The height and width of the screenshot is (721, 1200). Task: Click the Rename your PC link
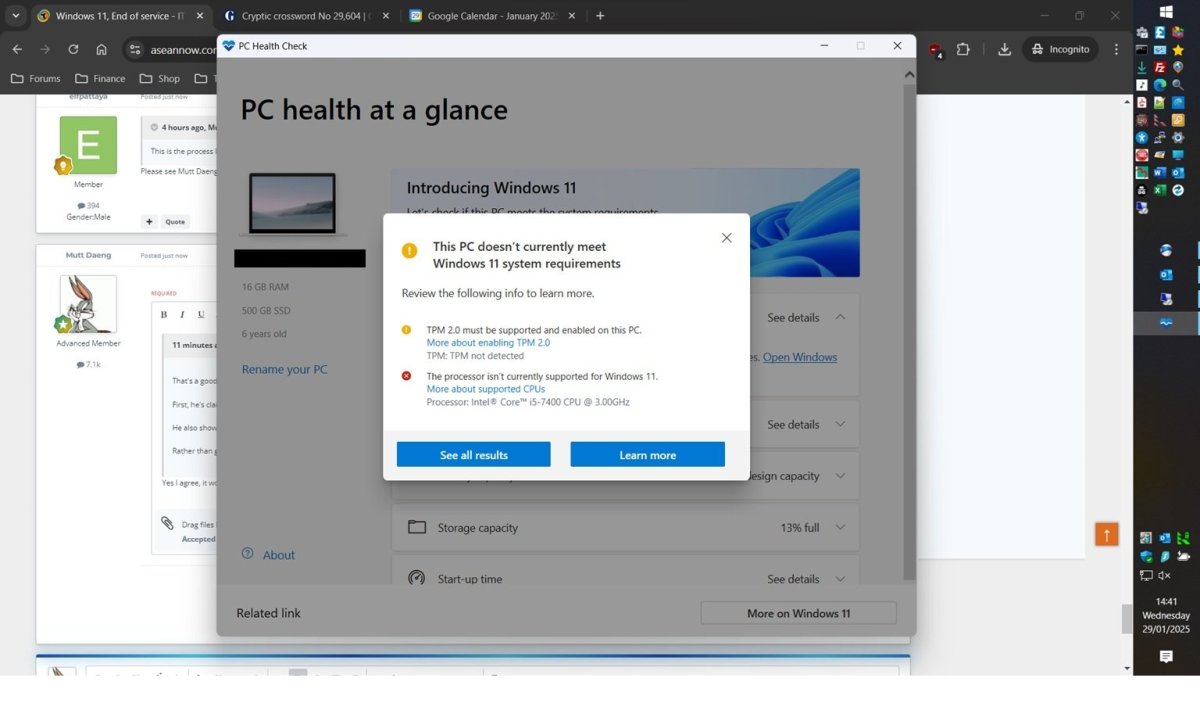[284, 369]
